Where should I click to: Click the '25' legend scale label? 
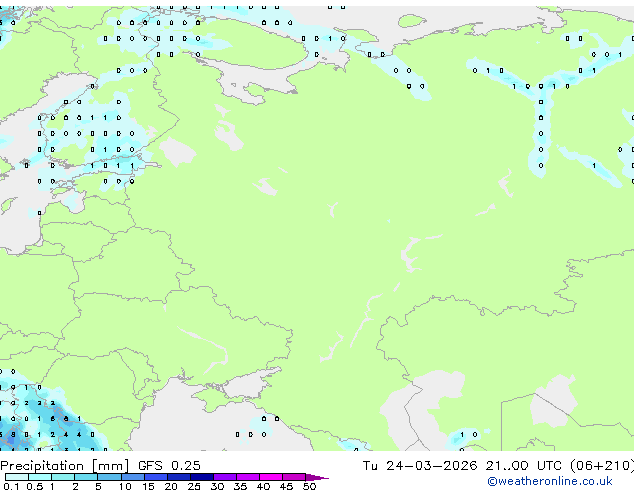click(x=194, y=486)
